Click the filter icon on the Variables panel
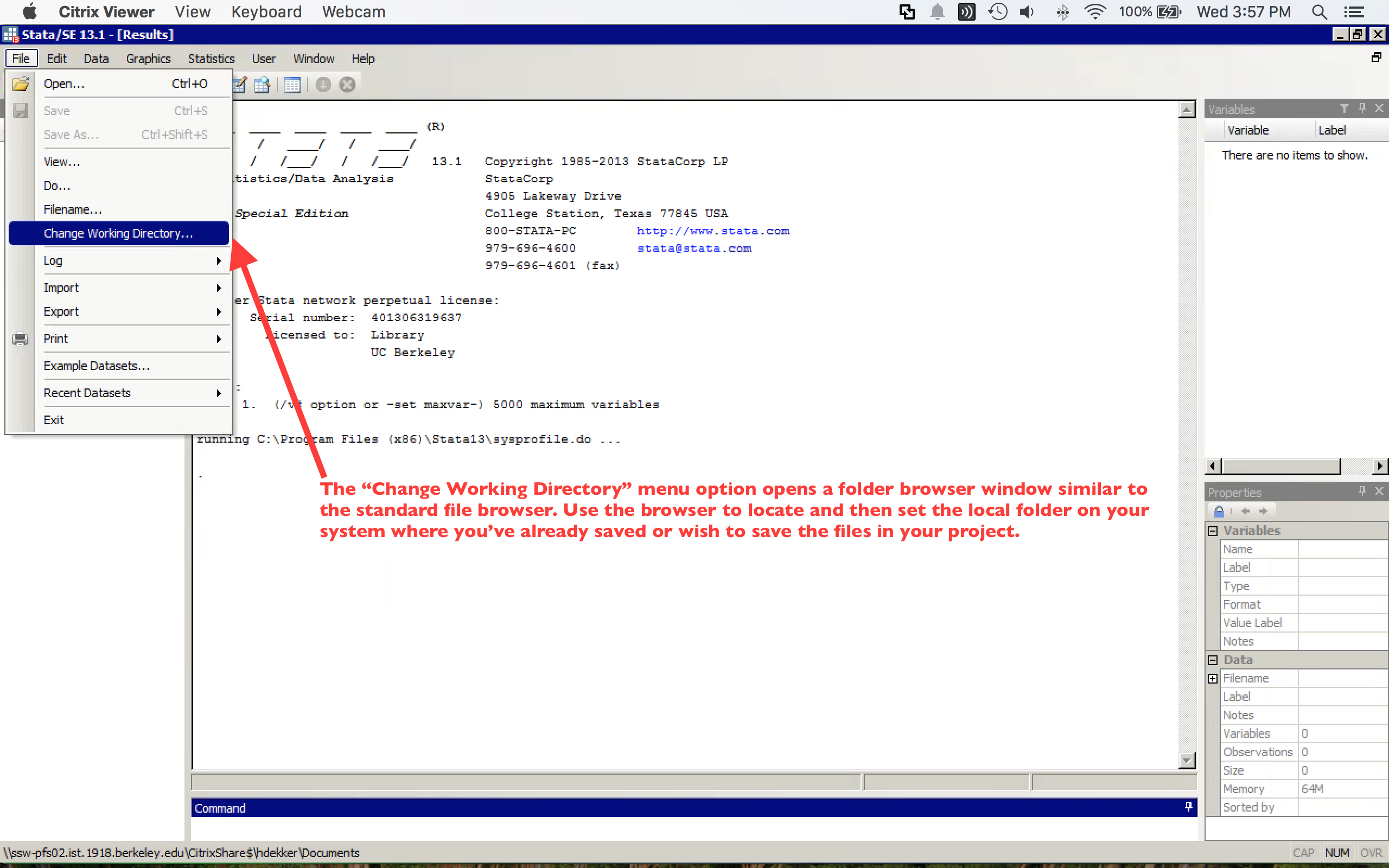Viewport: 1389px width, 868px height. (x=1345, y=108)
